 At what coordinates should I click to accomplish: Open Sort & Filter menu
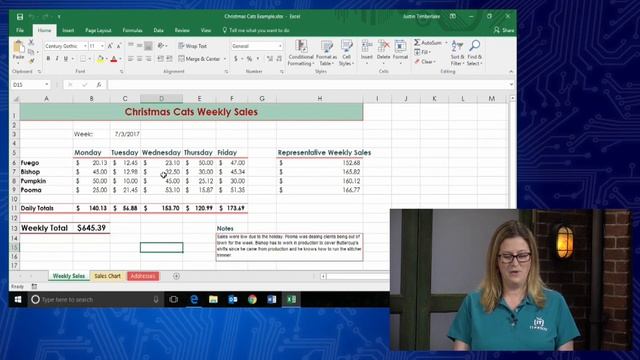point(457,53)
